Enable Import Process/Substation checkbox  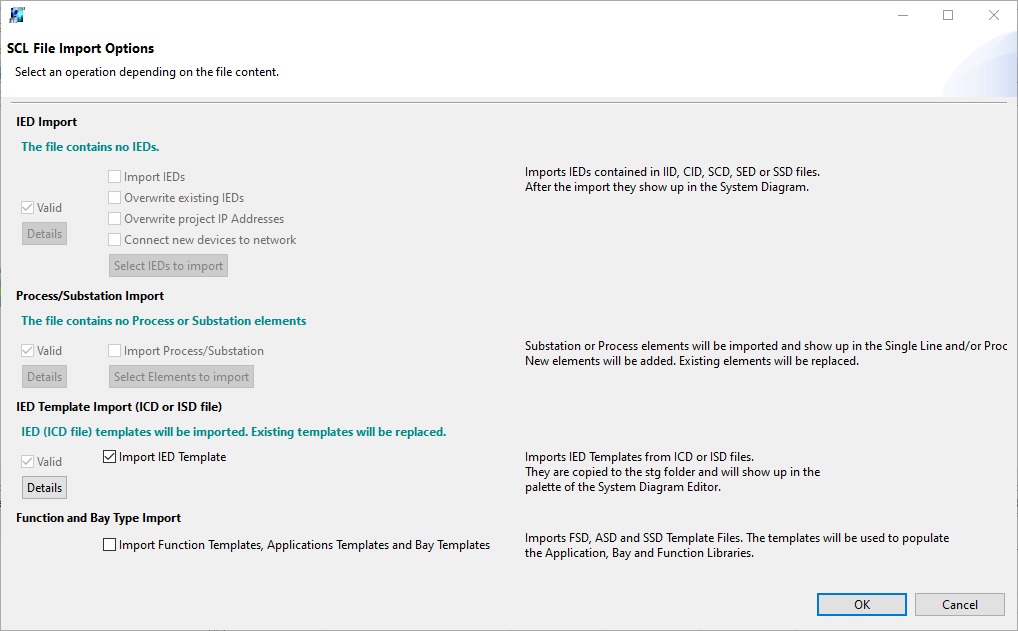click(115, 351)
